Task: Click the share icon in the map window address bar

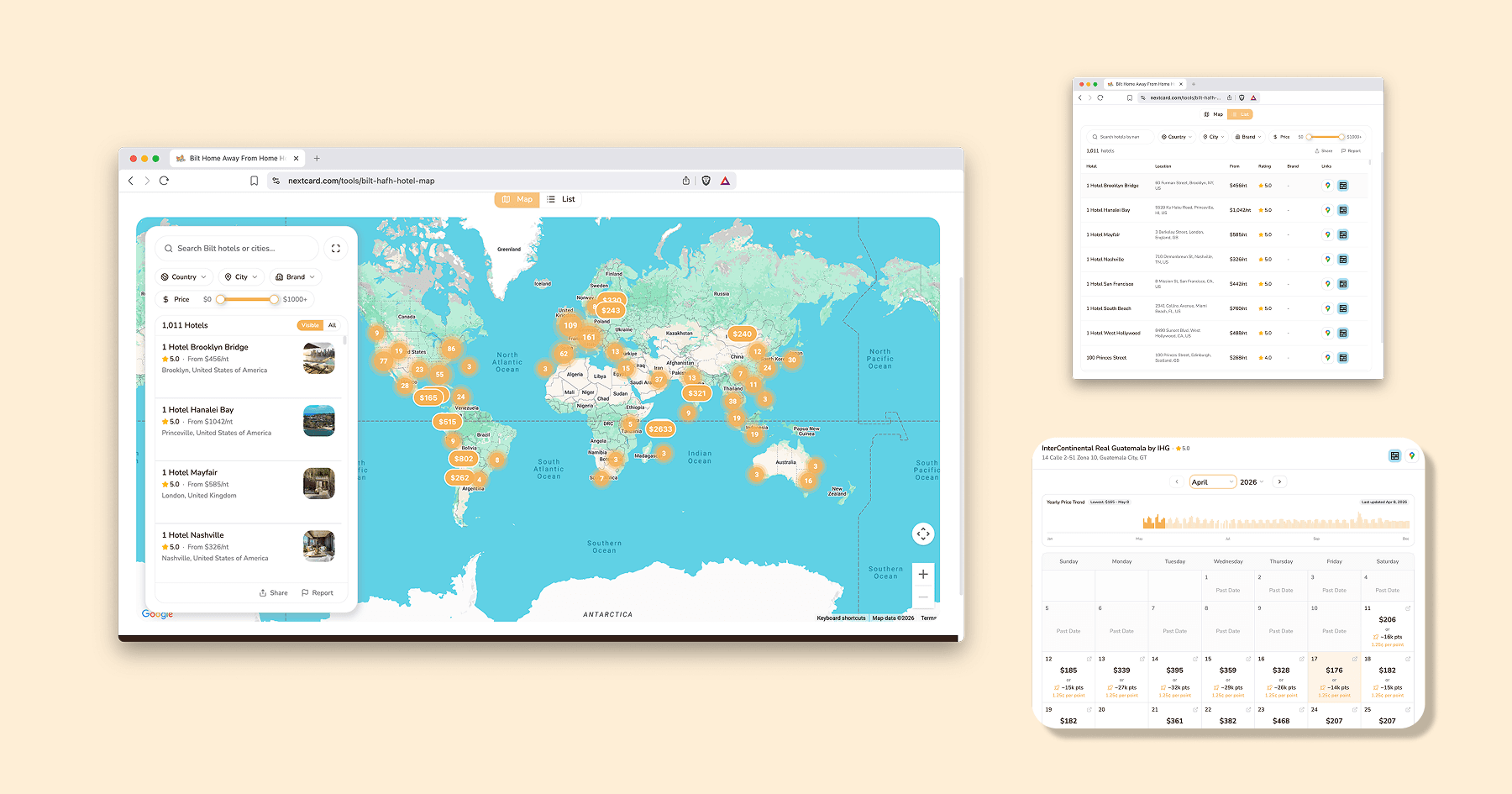Action: 686,181
